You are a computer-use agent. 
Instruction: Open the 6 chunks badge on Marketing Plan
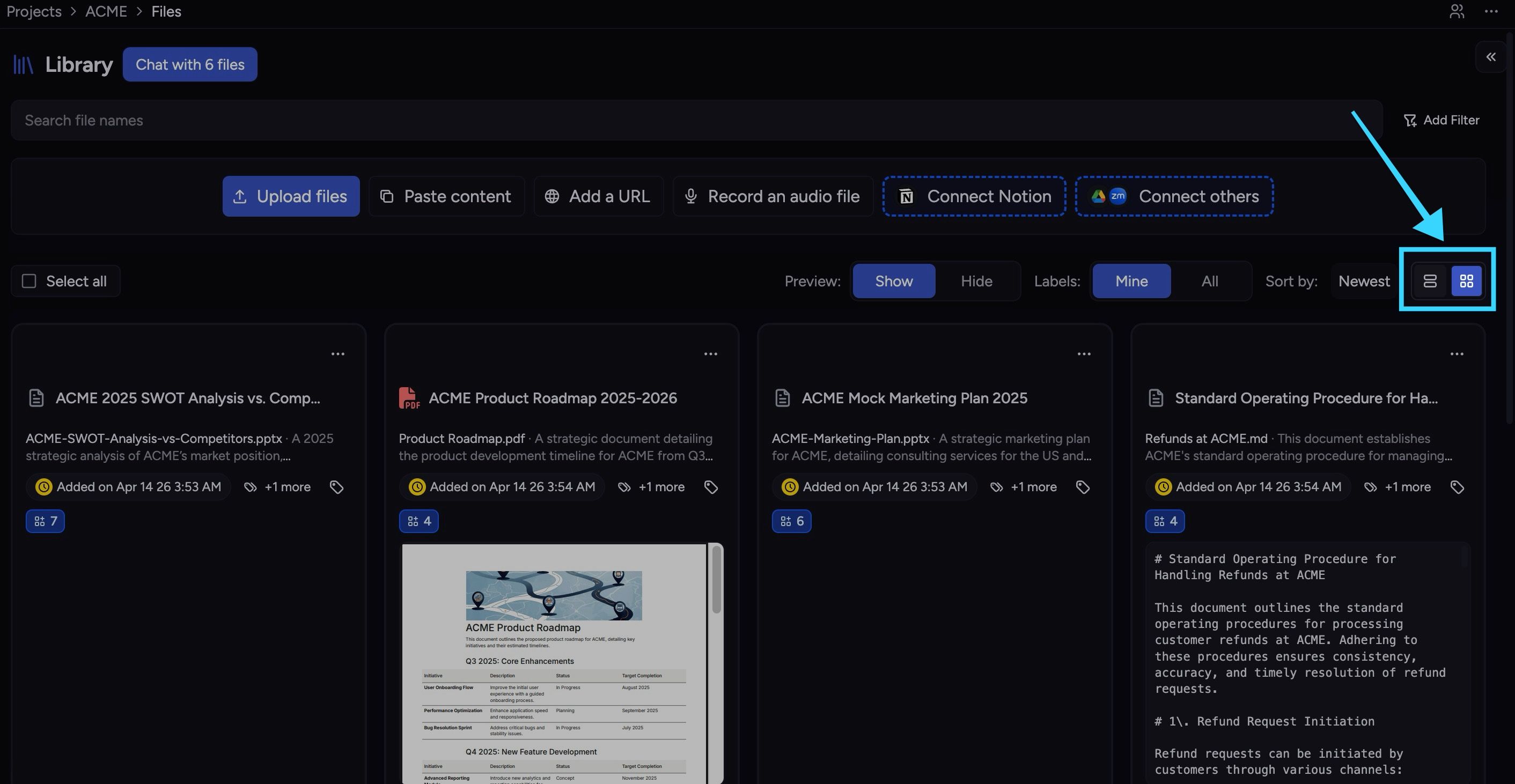point(792,521)
